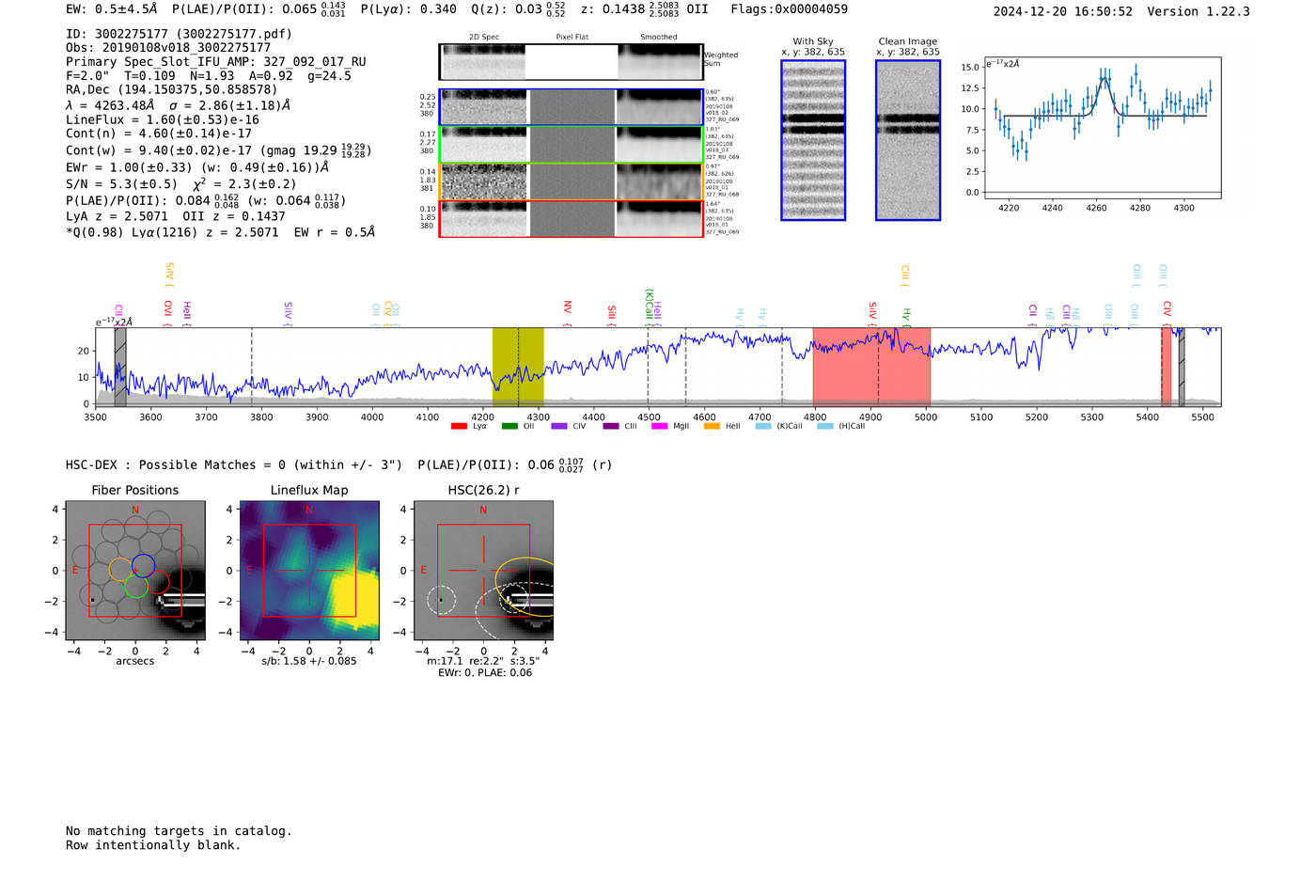This screenshot has height=896, width=1316.
Task: Click the EW: 0.5±4.5Å header value
Action: click(112, 8)
